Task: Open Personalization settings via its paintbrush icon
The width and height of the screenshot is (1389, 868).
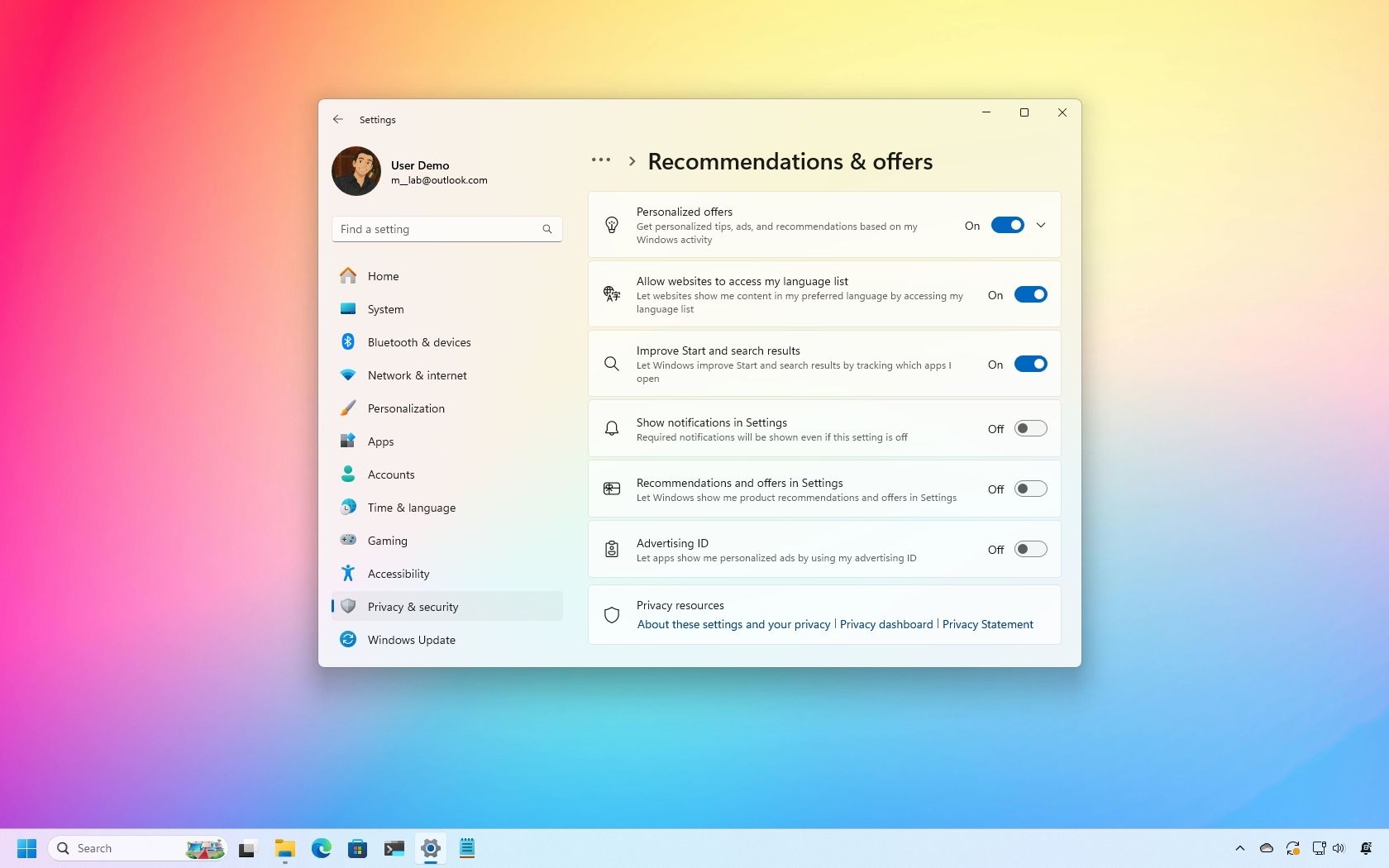Action: [349, 408]
